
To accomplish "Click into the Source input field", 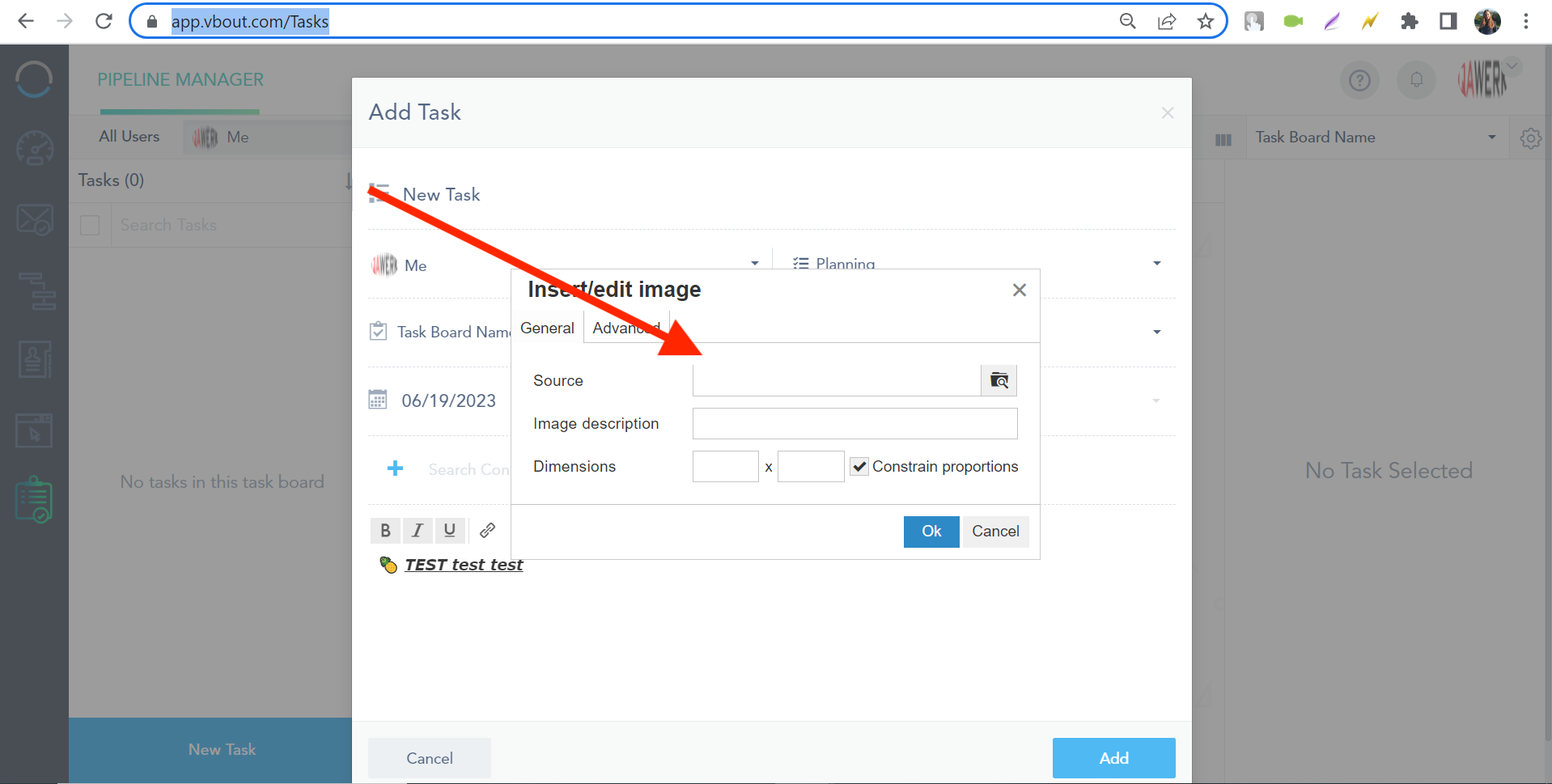I will point(837,380).
